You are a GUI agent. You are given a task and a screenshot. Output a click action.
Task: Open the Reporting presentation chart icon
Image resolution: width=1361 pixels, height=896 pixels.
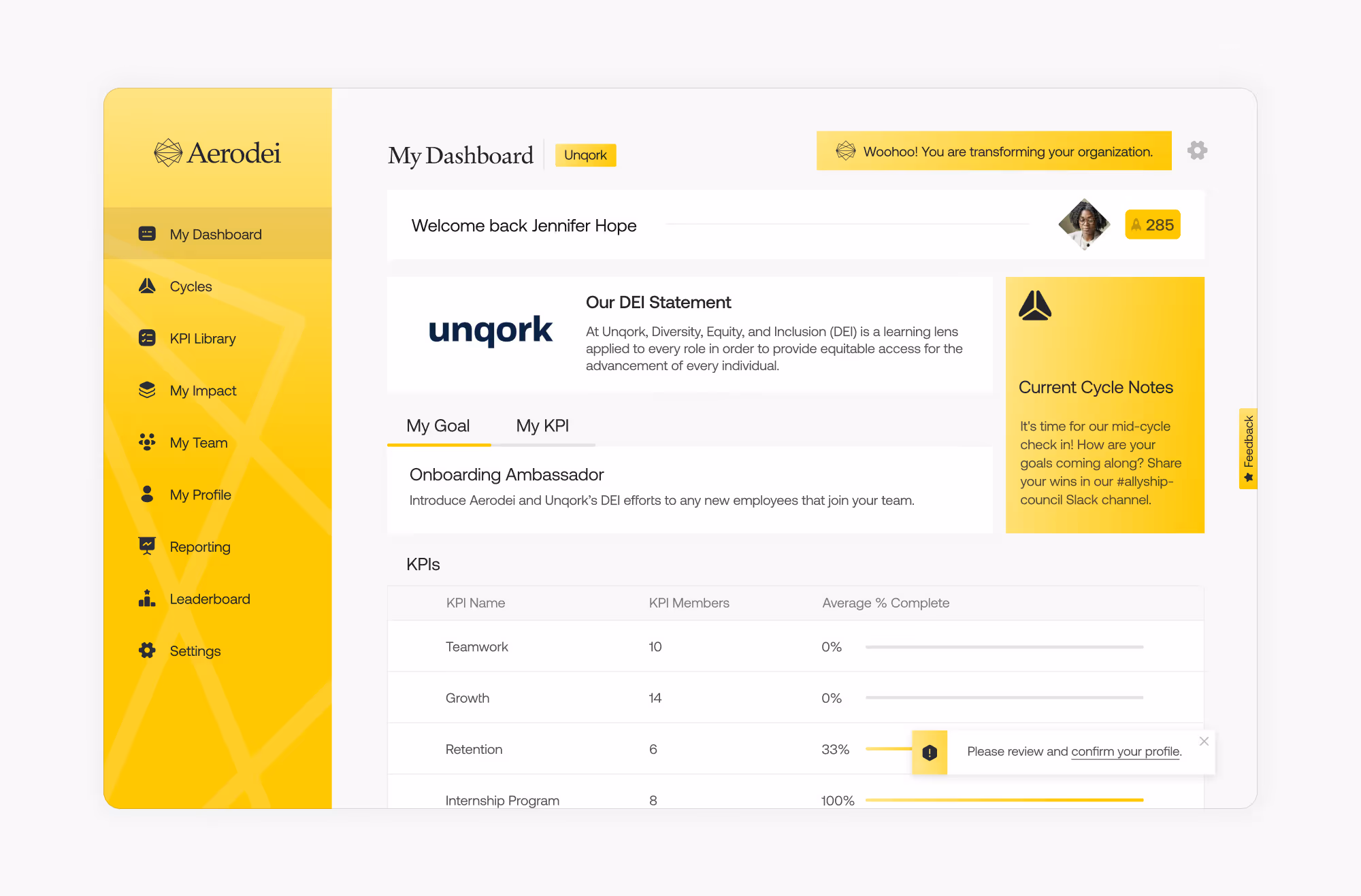(147, 546)
